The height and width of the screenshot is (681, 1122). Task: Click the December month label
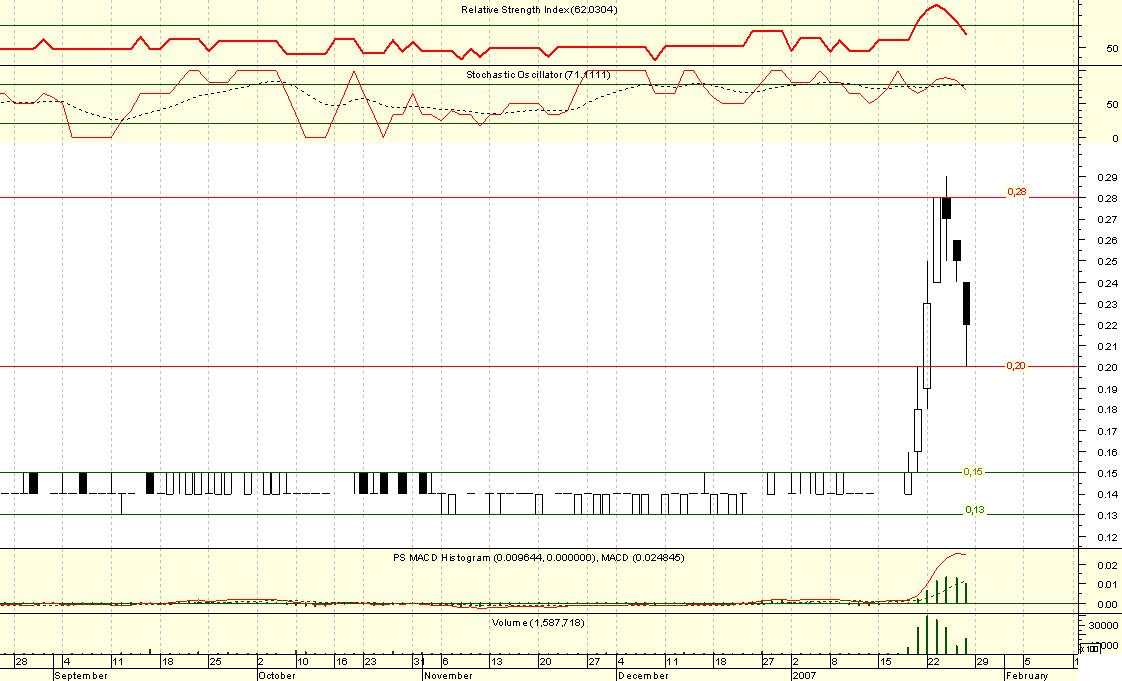click(643, 675)
